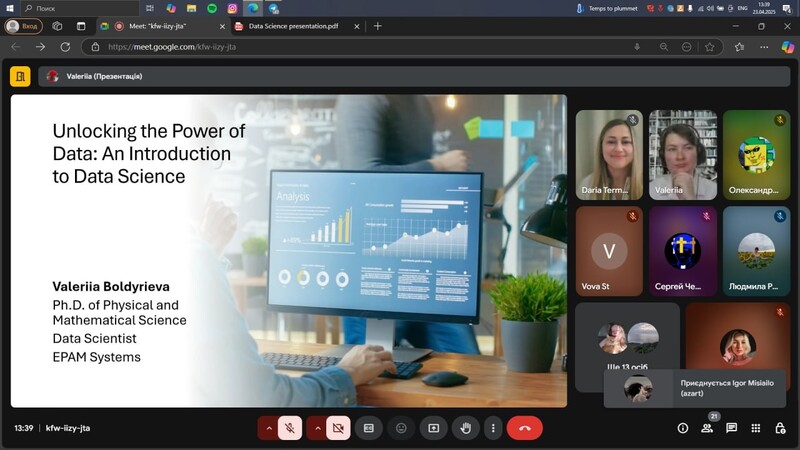Click the kfw-iizy-jta meeting code text
Screen dimensions: 800x450
tap(68, 428)
